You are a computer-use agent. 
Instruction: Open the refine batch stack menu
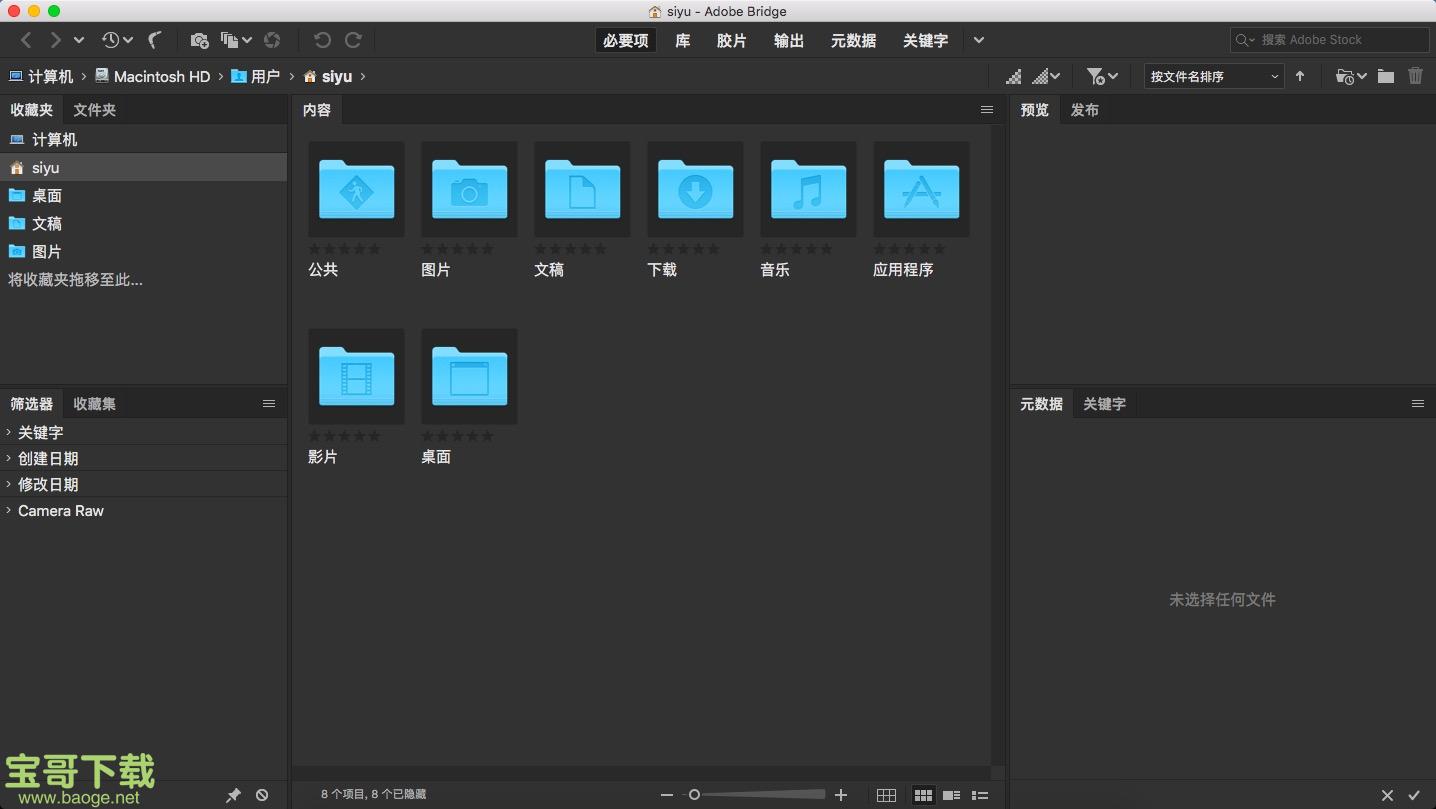coord(236,40)
